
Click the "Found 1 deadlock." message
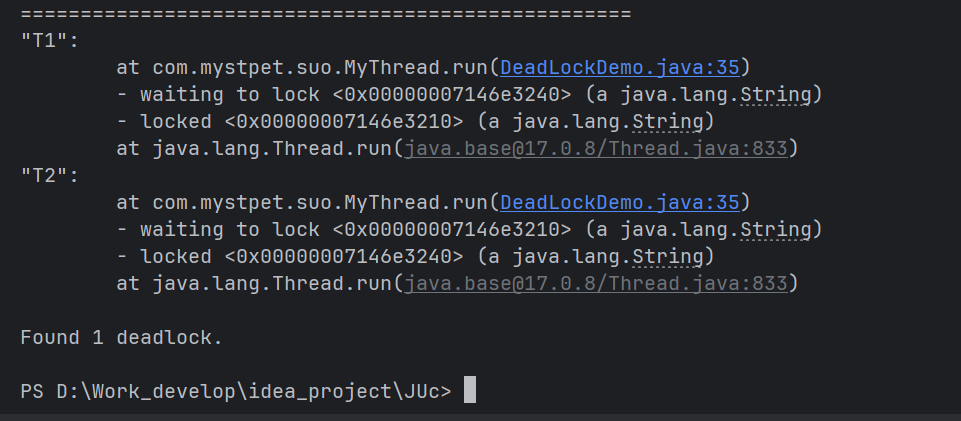click(x=121, y=338)
